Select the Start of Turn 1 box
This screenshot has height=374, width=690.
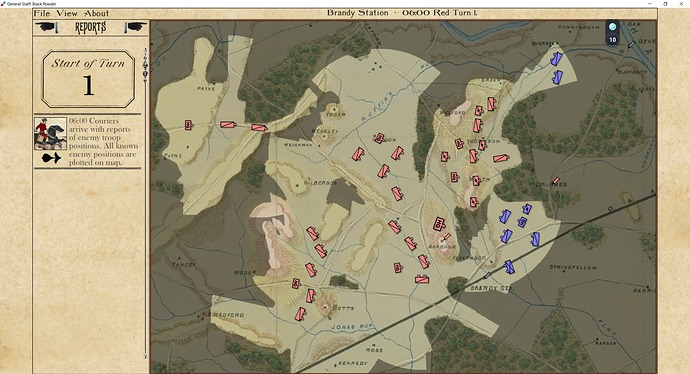pyautogui.click(x=88, y=79)
